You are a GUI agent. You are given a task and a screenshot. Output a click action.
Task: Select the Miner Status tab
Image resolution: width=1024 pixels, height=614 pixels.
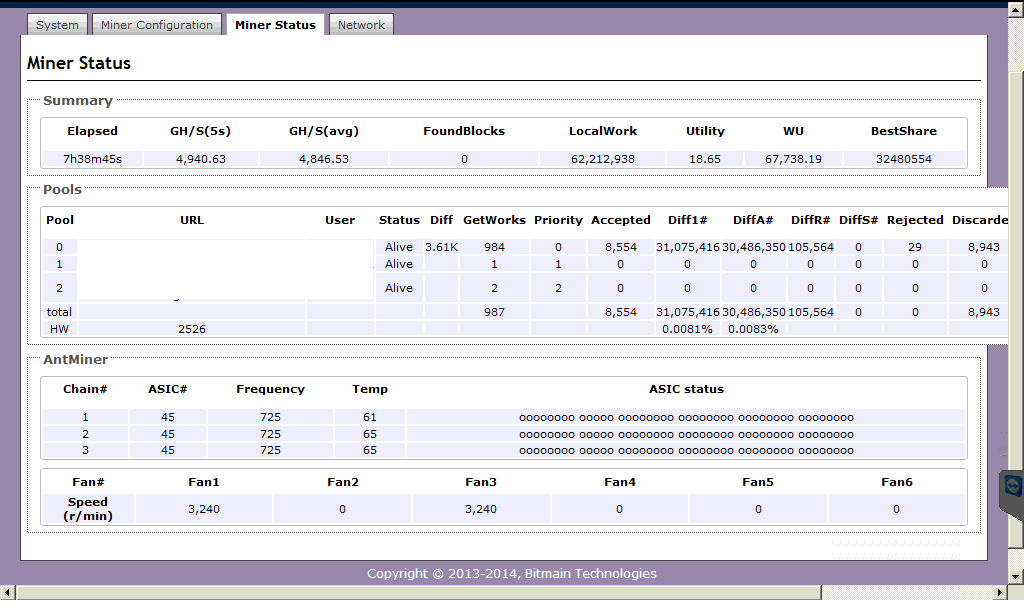tap(275, 25)
